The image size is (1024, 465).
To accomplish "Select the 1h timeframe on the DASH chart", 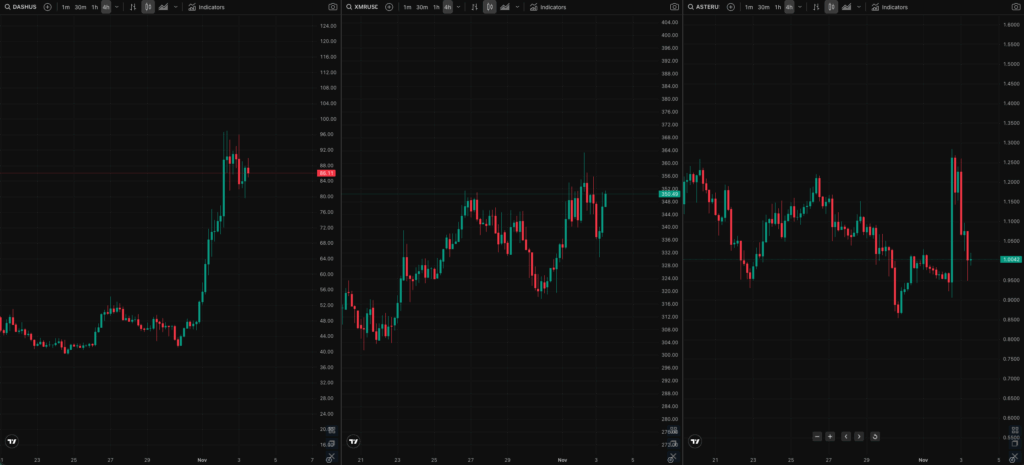I will 95,7.
